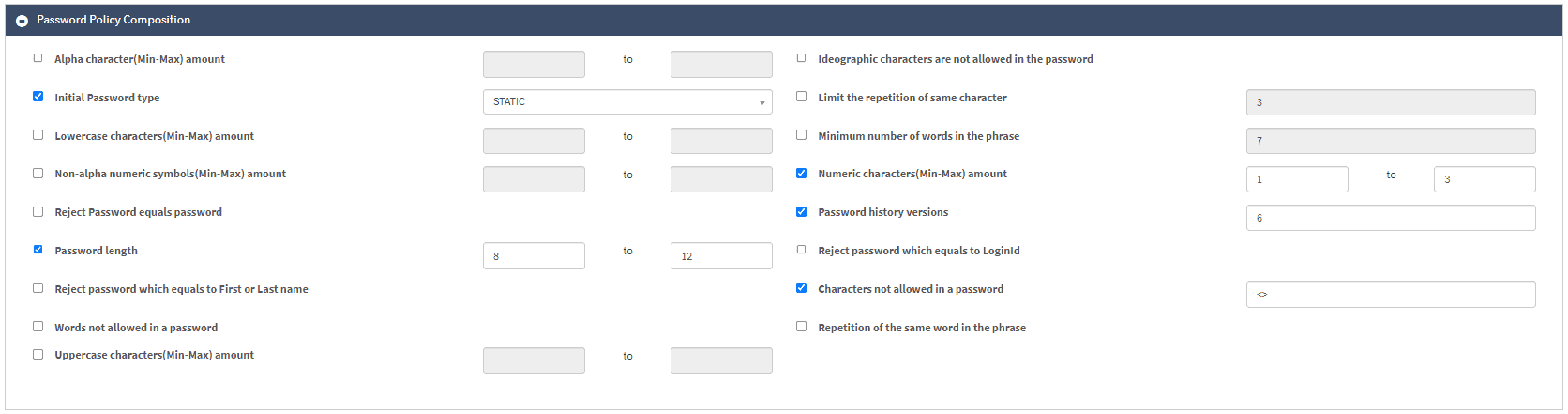The height and width of the screenshot is (414, 1568).
Task: Enable Reject password which equals to LoginId
Action: [x=802, y=250]
